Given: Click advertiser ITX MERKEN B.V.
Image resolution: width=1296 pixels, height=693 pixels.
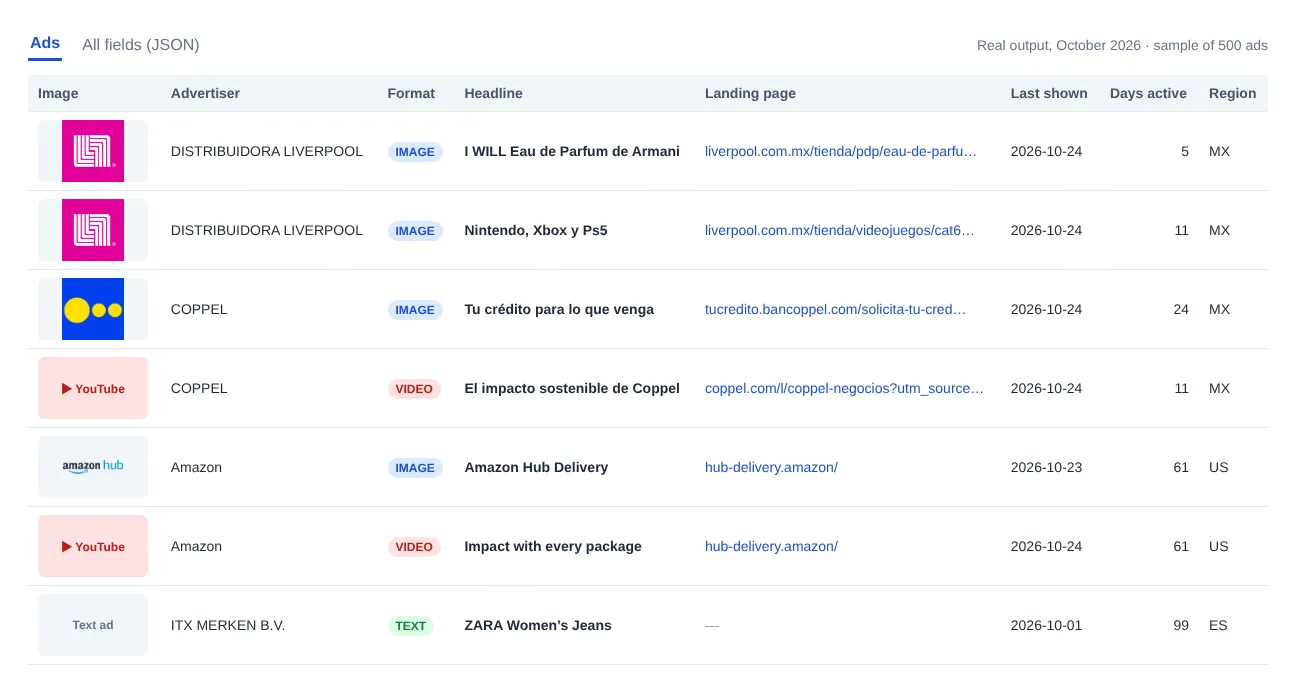Looking at the screenshot, I should click(x=228, y=626).
